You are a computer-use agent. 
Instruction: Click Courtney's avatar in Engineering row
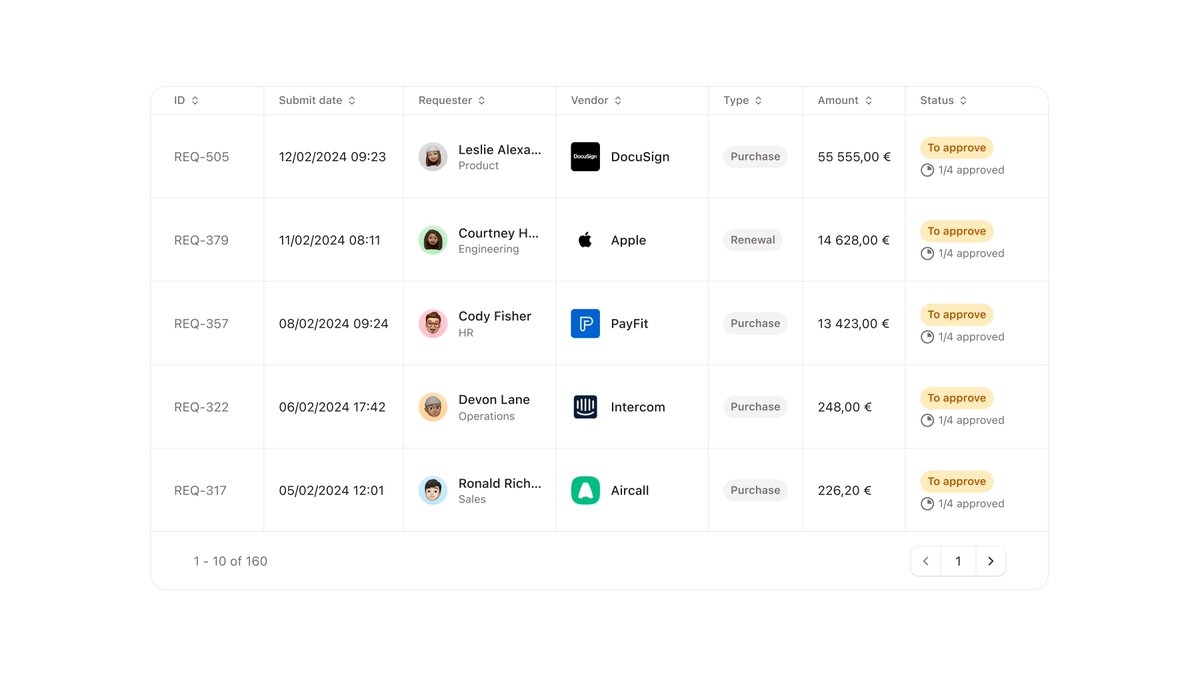click(433, 240)
